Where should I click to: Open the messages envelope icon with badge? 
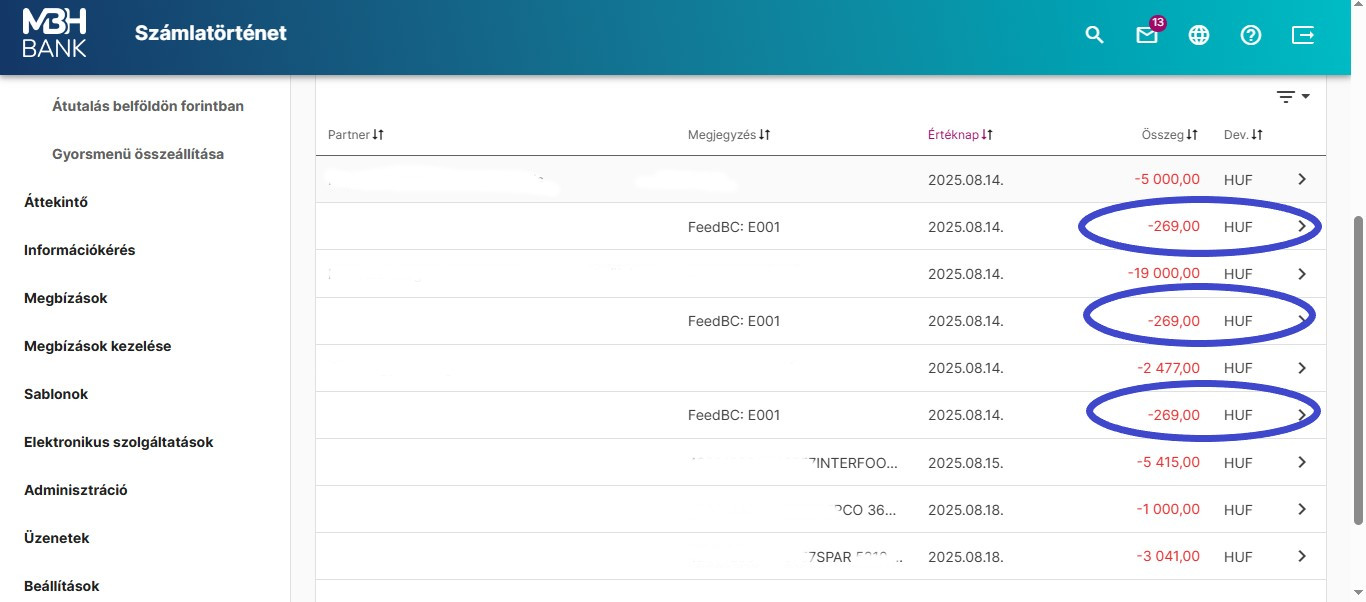pyautogui.click(x=1147, y=35)
